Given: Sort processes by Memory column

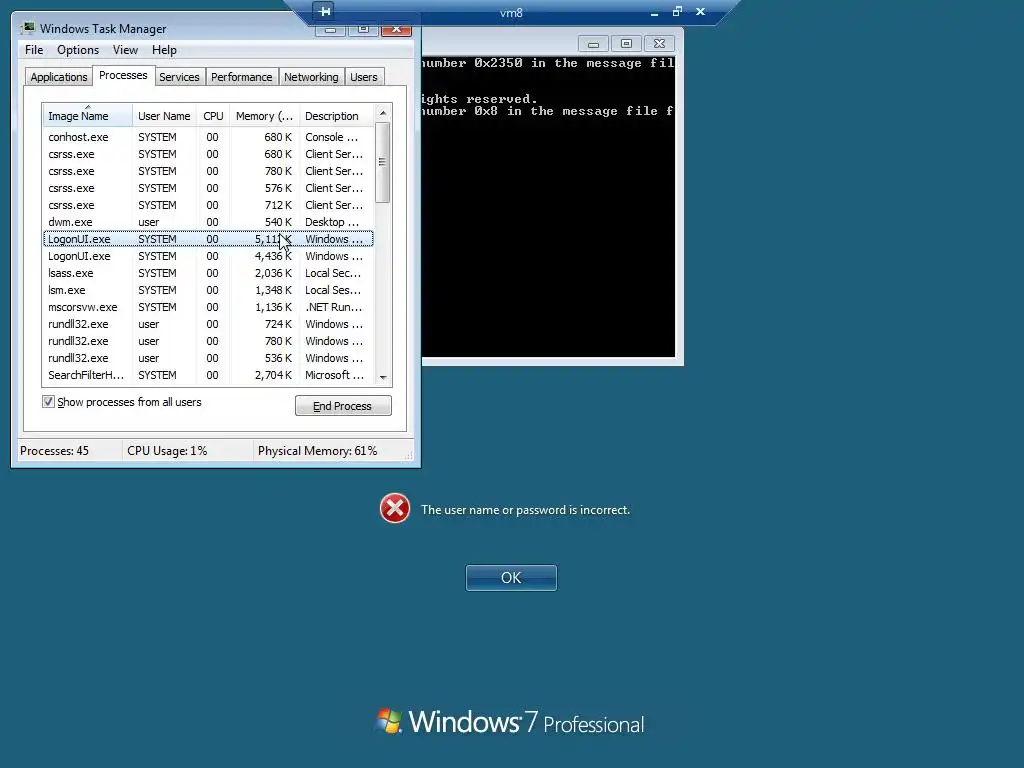Looking at the screenshot, I should point(264,116).
